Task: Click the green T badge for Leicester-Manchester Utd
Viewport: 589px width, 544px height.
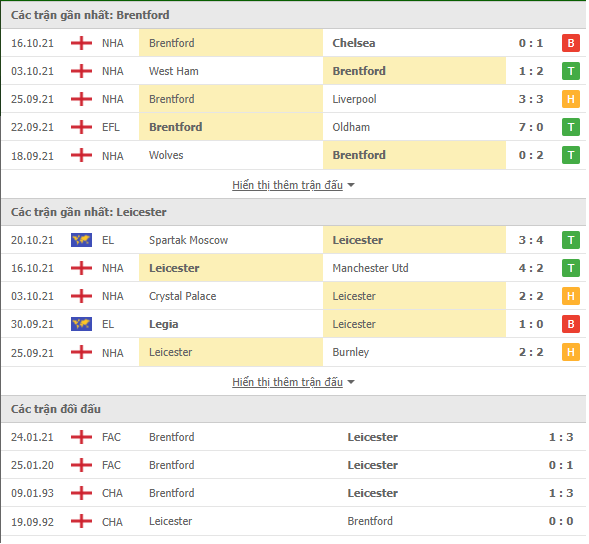Action: pyautogui.click(x=570, y=268)
